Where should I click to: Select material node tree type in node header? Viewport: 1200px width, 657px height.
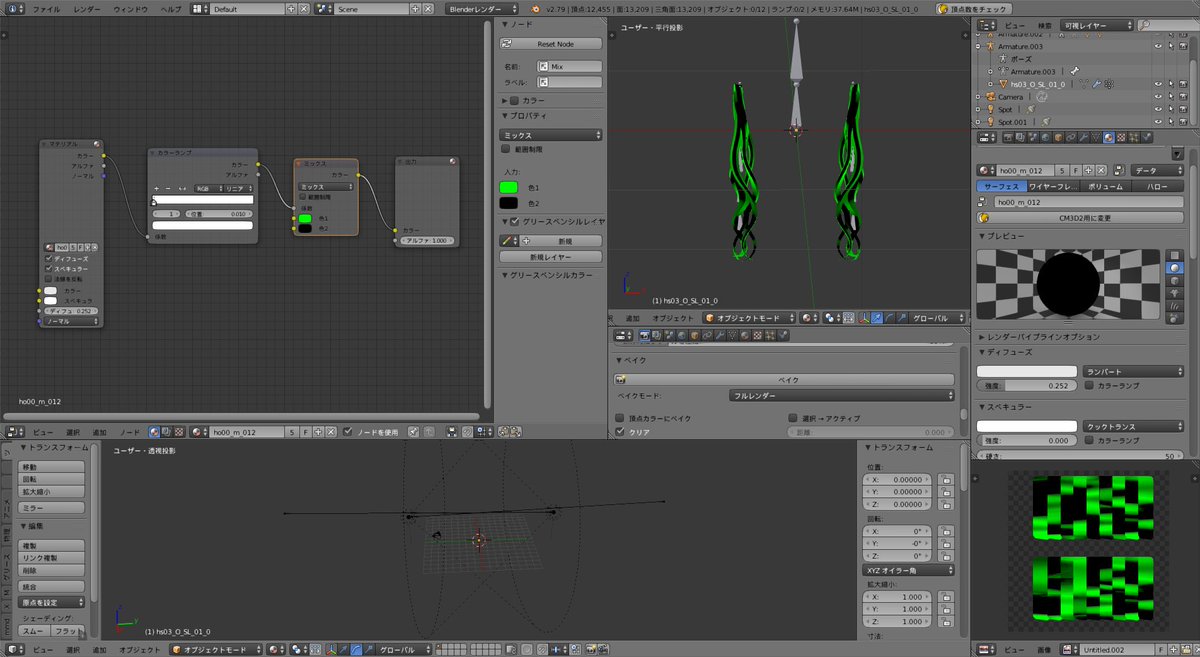point(154,432)
